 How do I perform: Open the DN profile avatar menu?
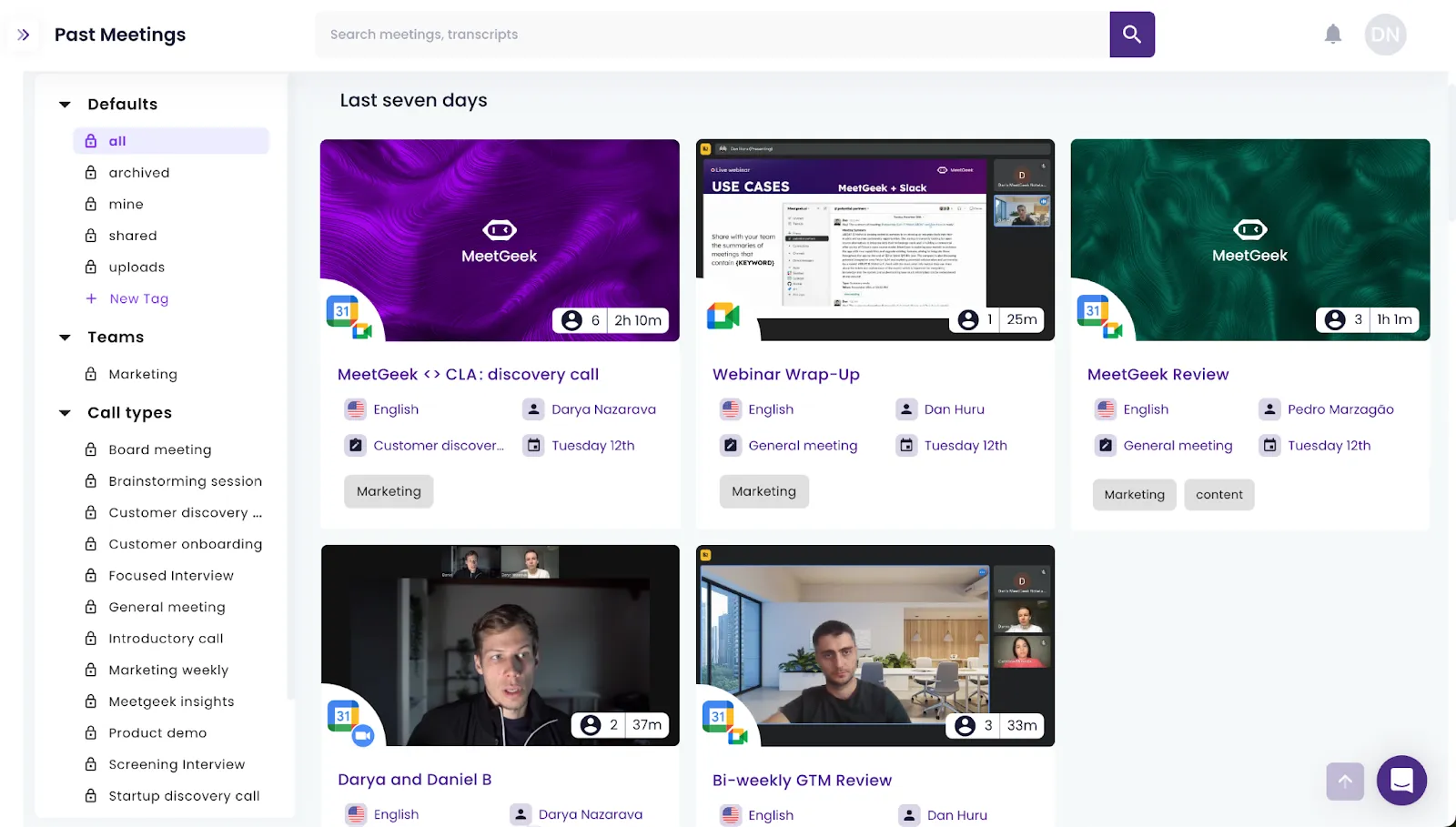pos(1384,34)
